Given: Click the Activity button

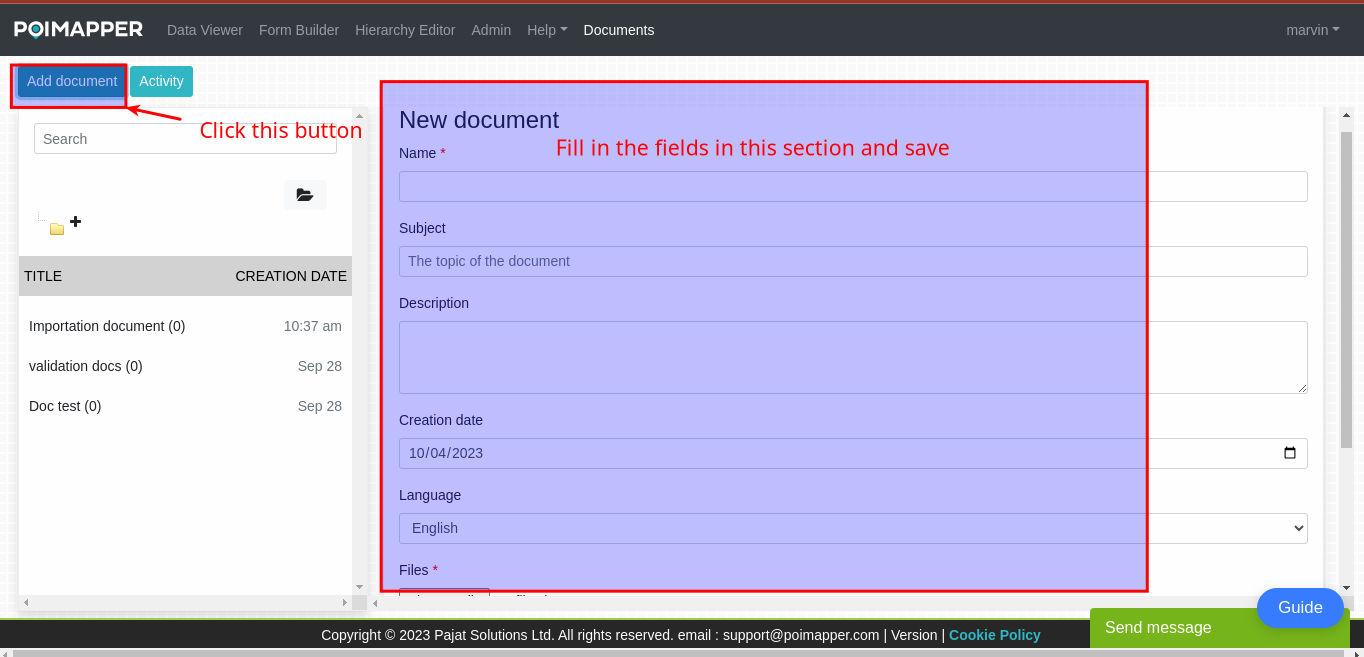Looking at the screenshot, I should pyautogui.click(x=161, y=81).
